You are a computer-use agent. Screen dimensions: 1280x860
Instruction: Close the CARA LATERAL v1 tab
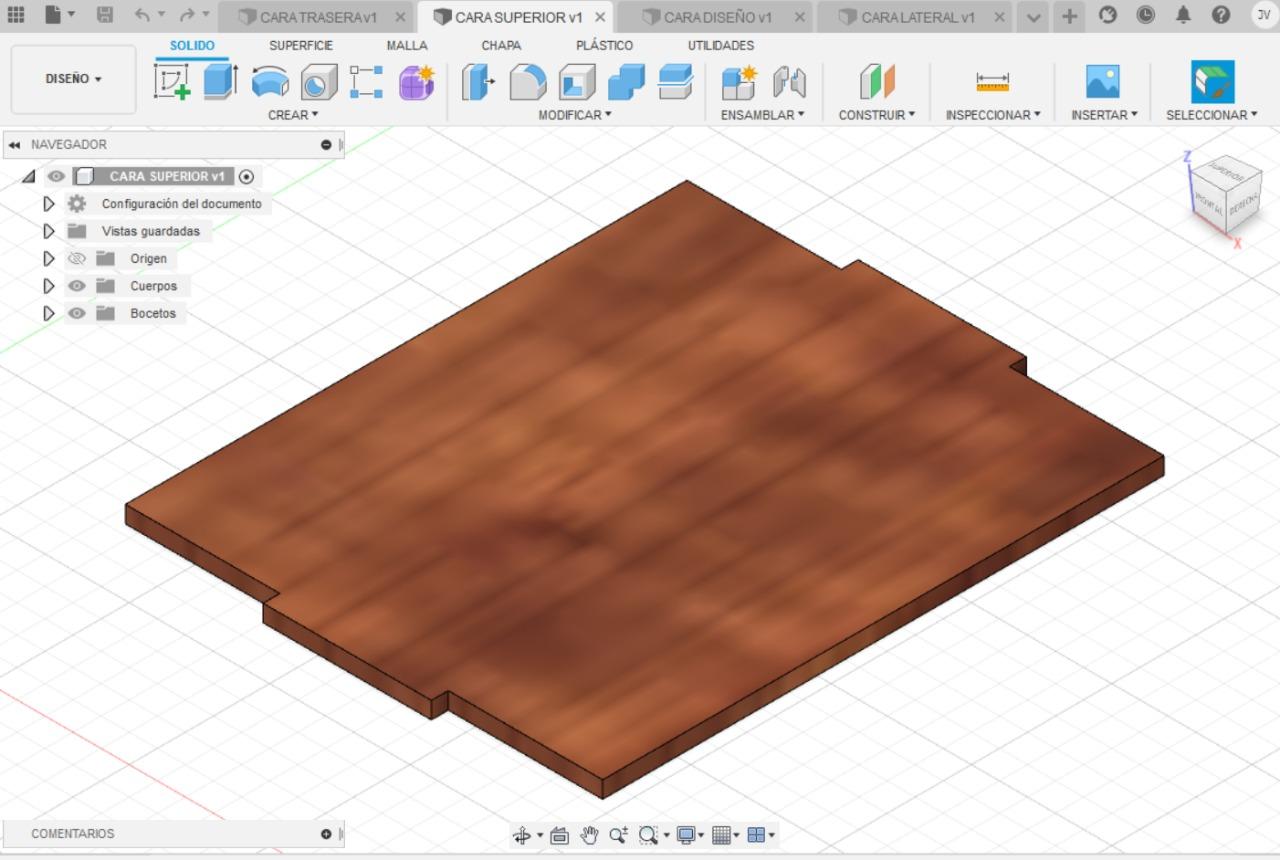tap(1000, 17)
